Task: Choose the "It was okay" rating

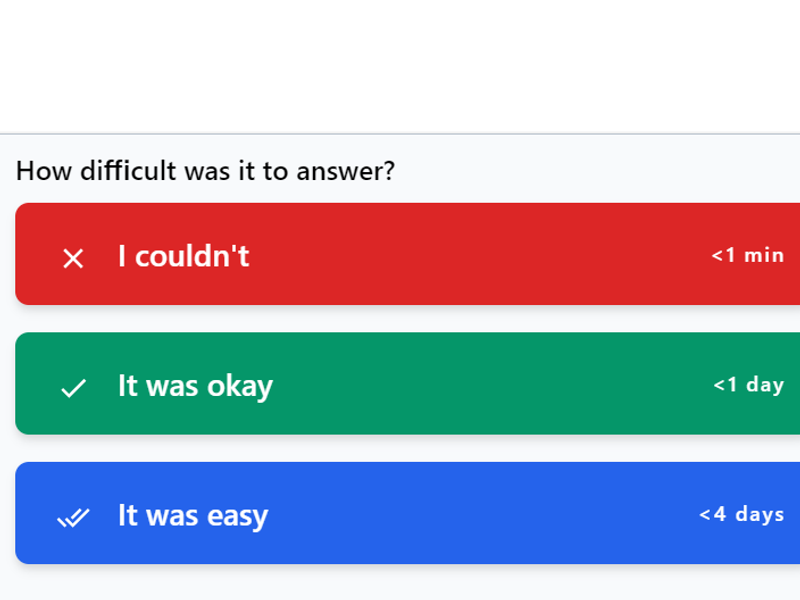Action: tap(195, 386)
